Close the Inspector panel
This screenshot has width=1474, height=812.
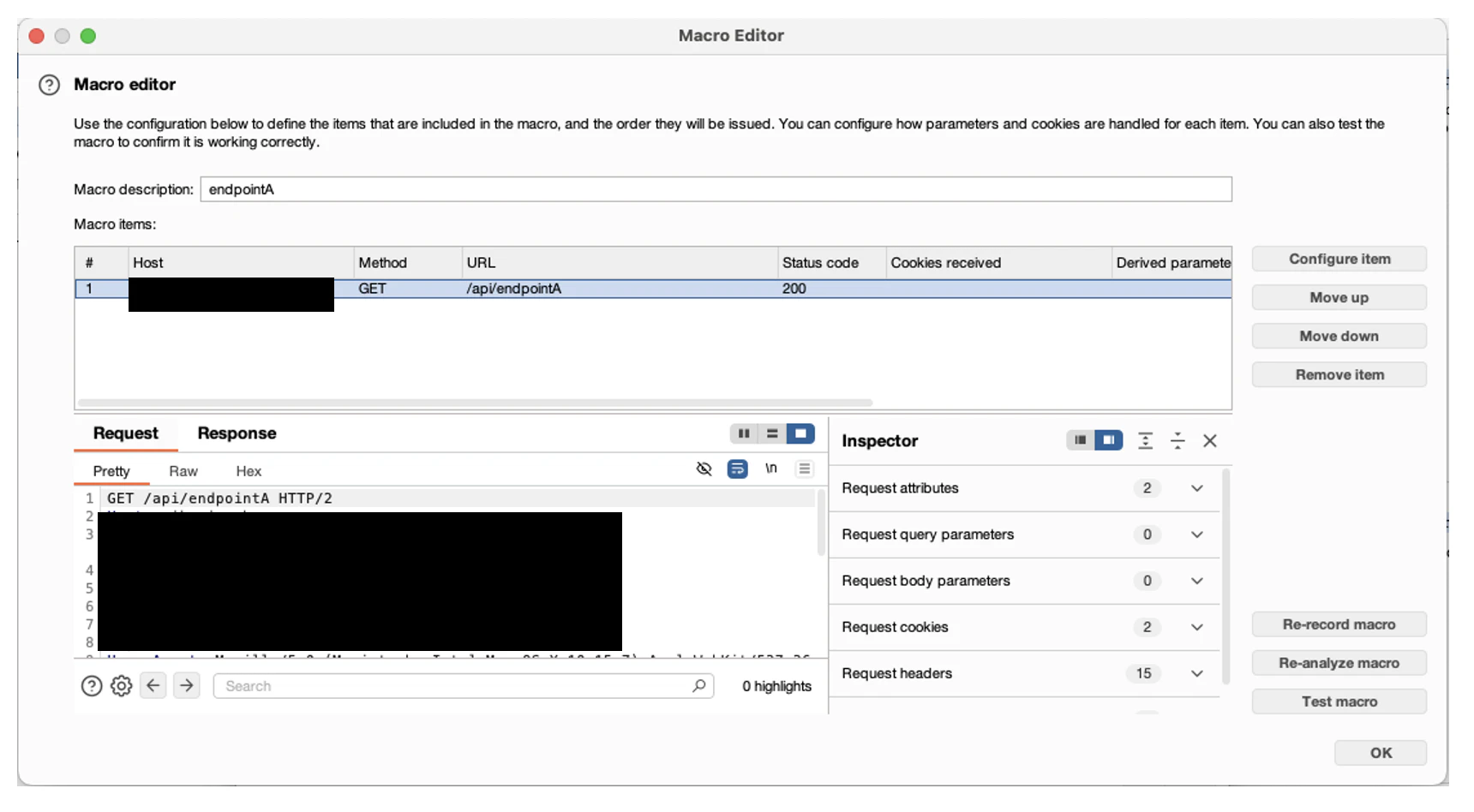pos(1210,440)
